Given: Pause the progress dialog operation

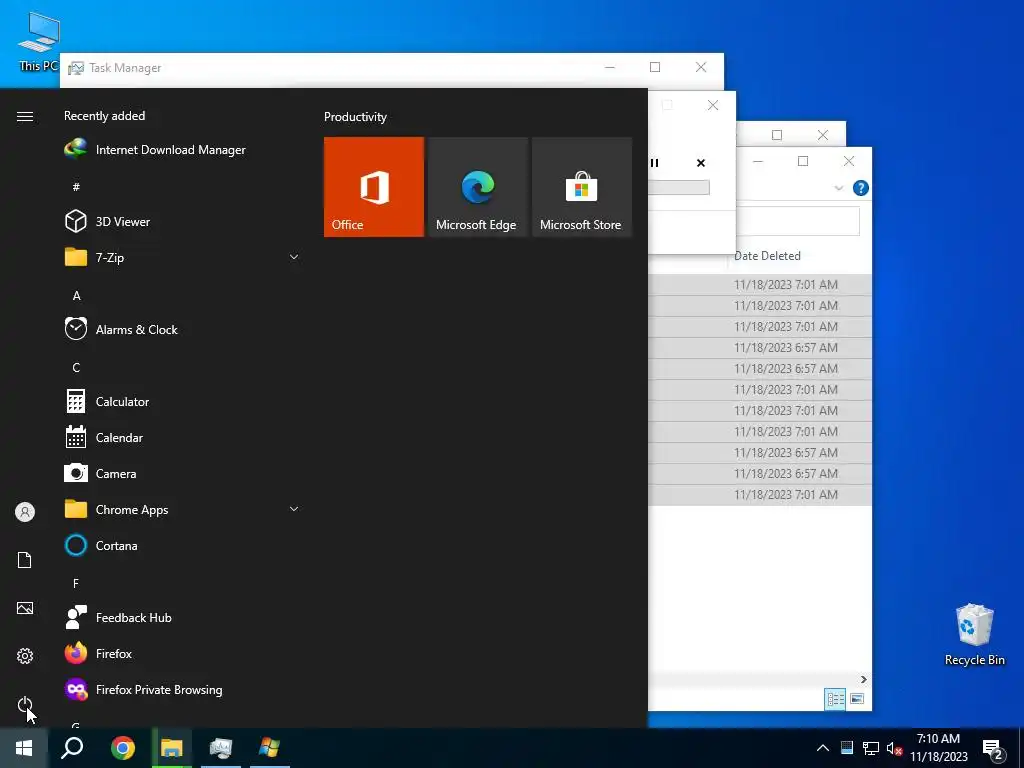Looking at the screenshot, I should pyautogui.click(x=654, y=163).
